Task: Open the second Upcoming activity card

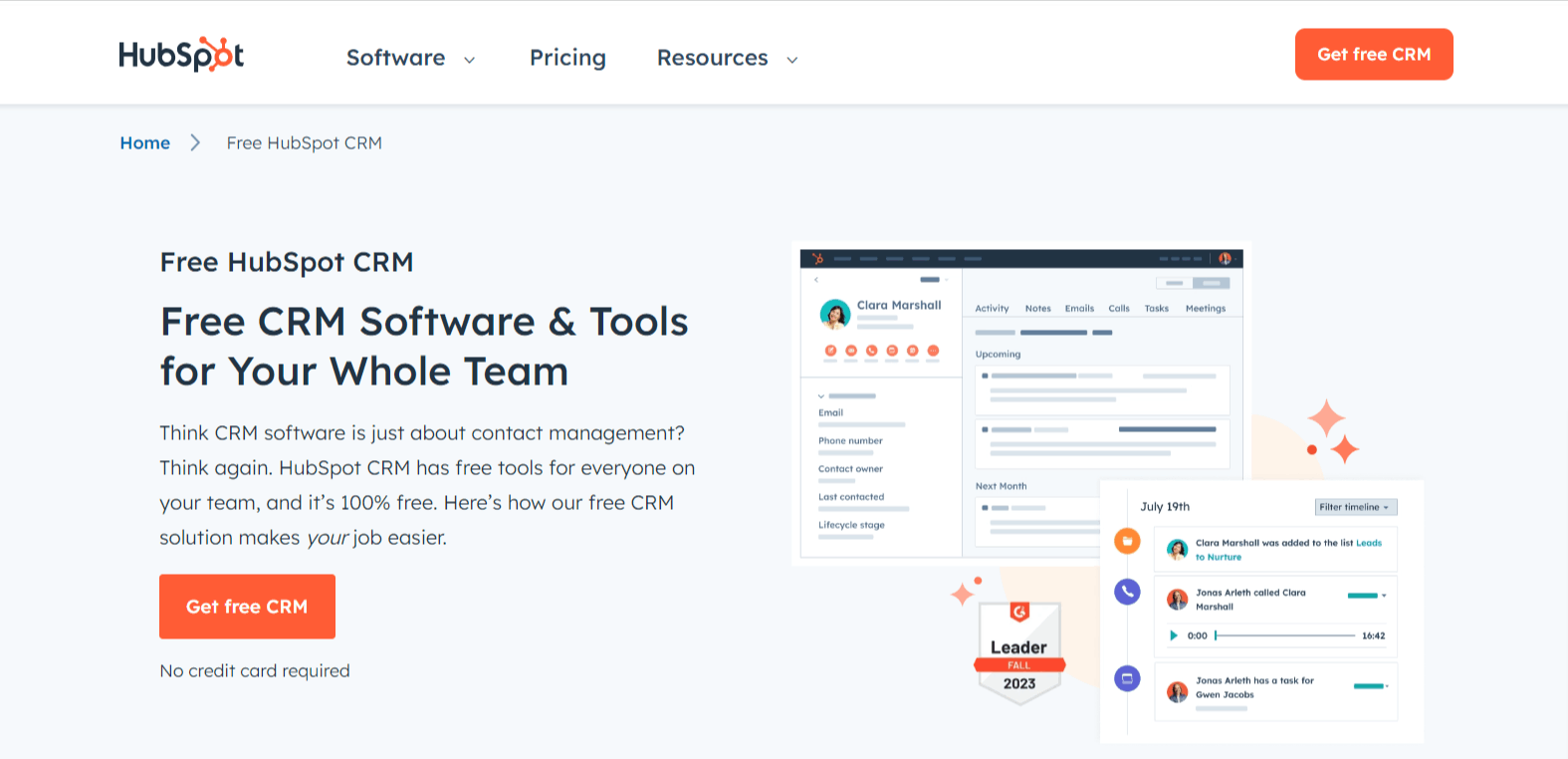Action: 1102,443
